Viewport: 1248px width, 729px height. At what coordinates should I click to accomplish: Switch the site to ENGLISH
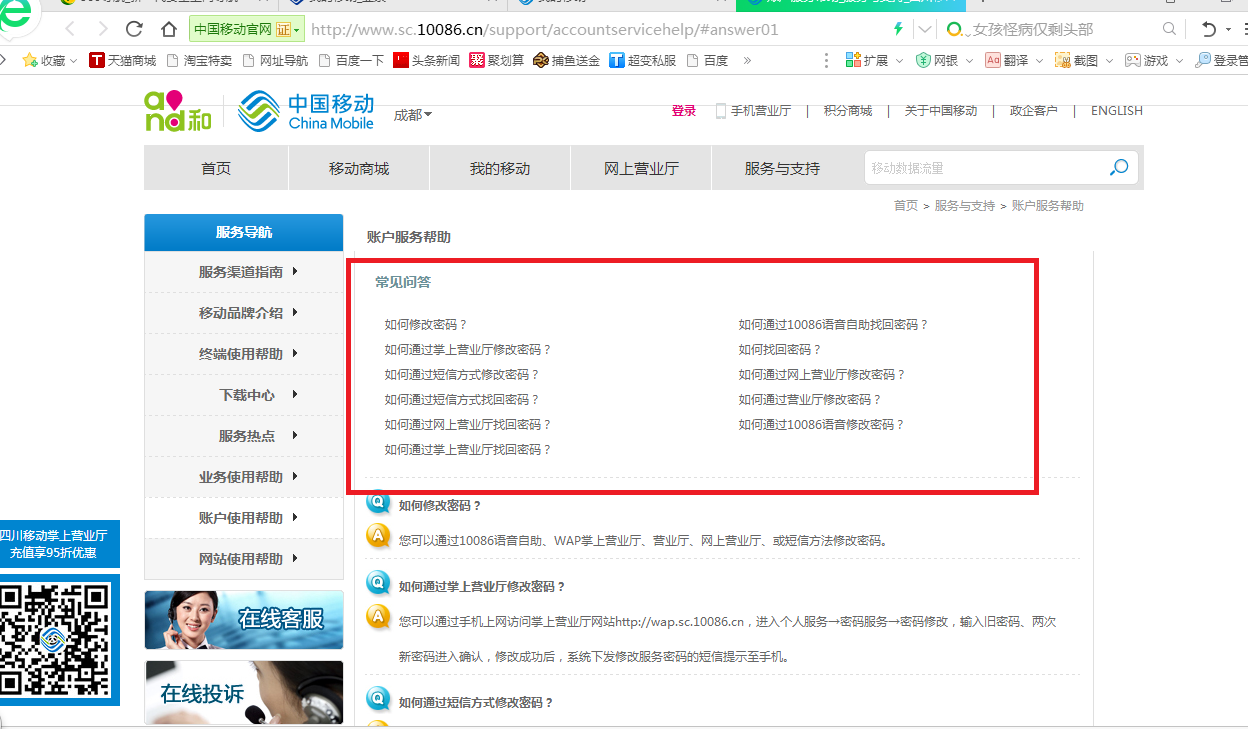[1117, 111]
